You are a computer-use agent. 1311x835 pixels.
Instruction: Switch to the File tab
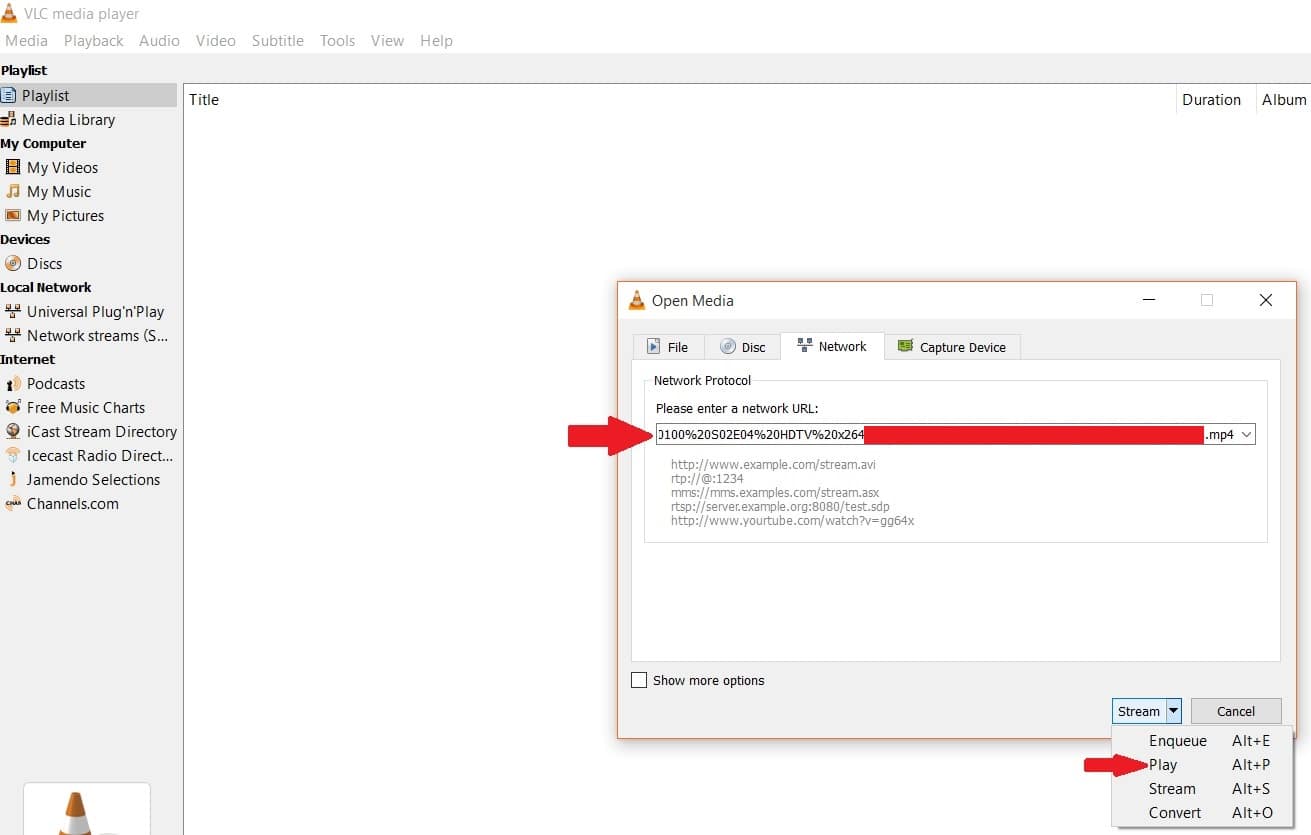pyautogui.click(x=668, y=347)
